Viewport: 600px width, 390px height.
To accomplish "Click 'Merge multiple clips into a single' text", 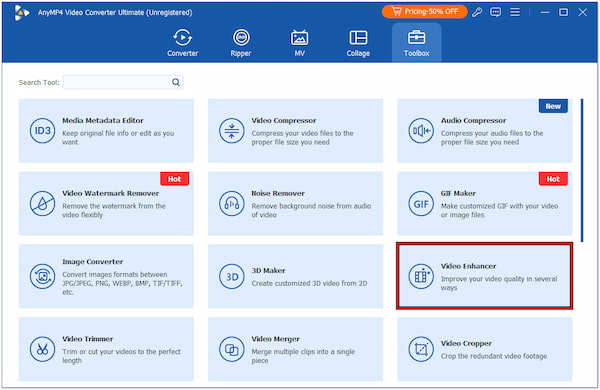I will coord(303,356).
